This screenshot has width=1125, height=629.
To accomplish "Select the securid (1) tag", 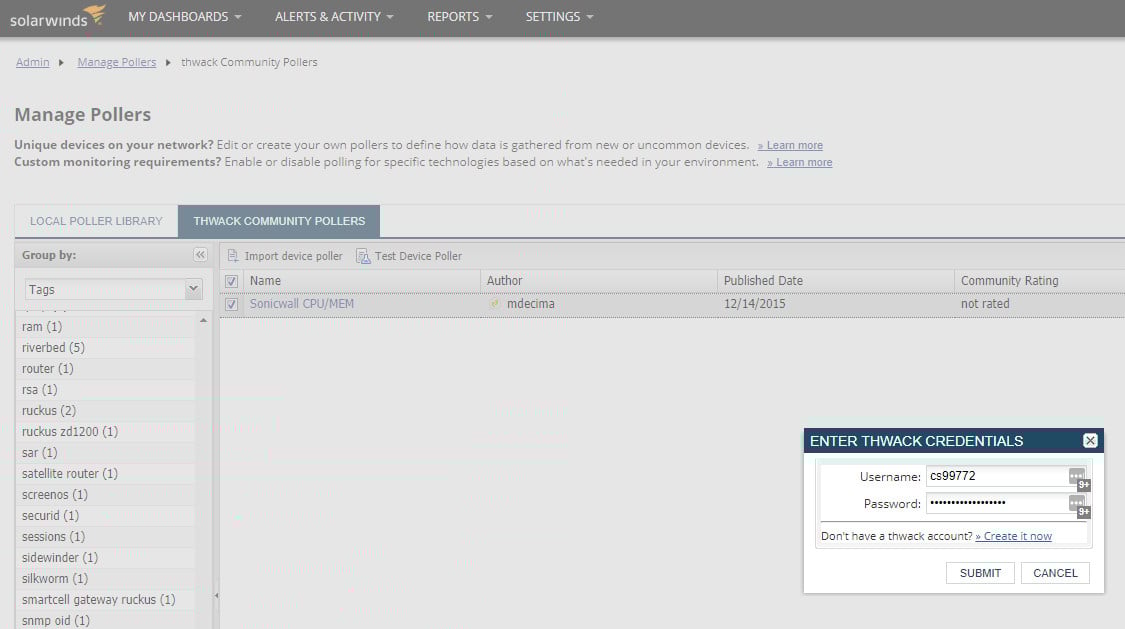I will click(105, 516).
